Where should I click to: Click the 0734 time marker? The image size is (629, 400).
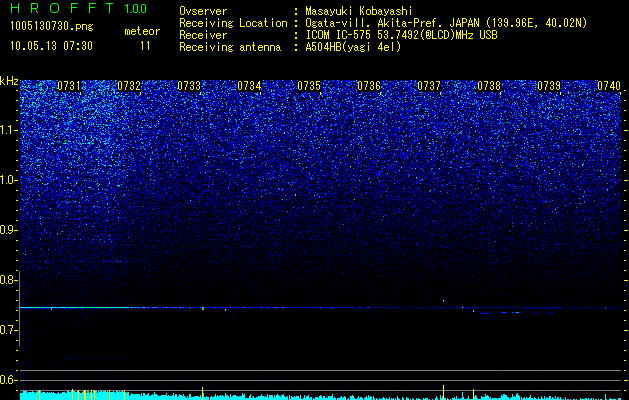[249, 85]
